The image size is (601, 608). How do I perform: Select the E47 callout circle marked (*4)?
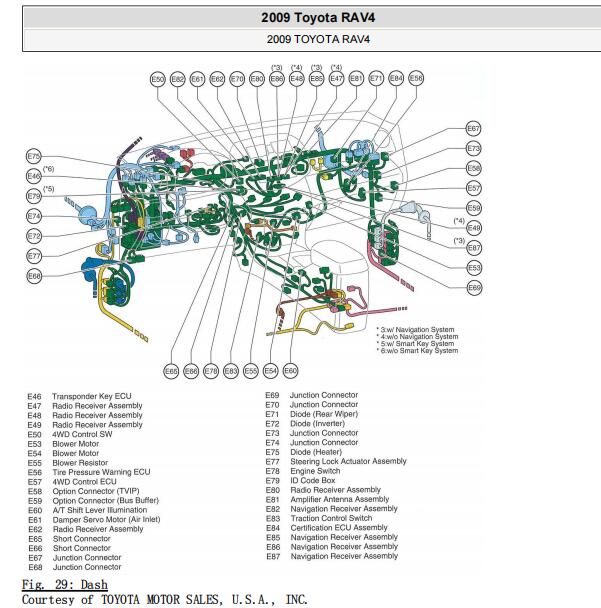(336, 79)
